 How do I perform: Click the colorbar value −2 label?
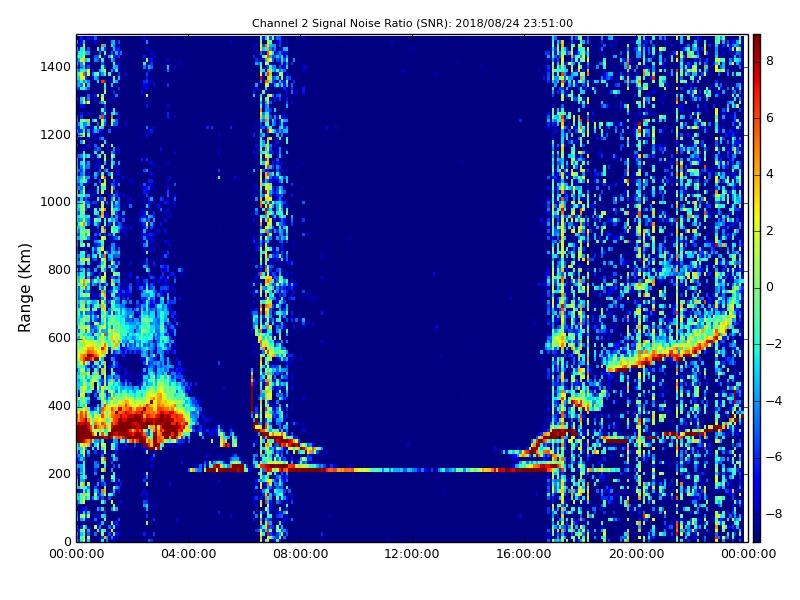(x=774, y=344)
